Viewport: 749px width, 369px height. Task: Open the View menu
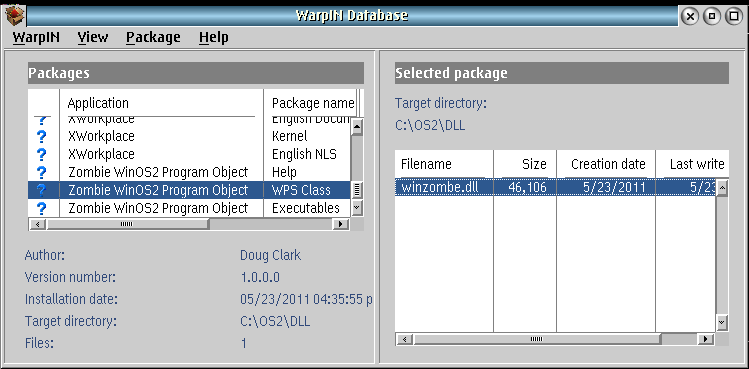point(93,37)
